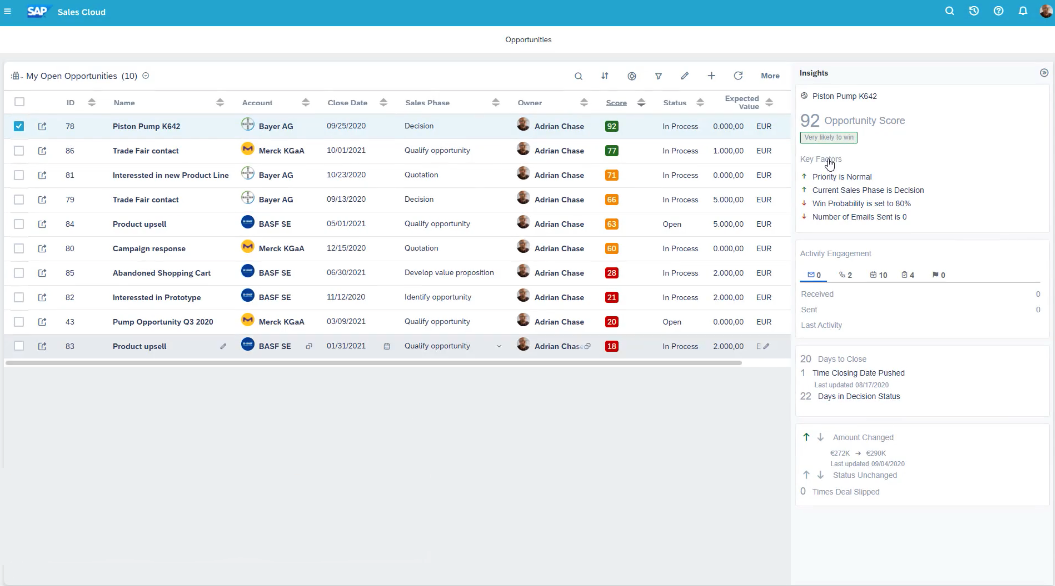
Task: Click the green 92 score badge
Action: coord(611,126)
